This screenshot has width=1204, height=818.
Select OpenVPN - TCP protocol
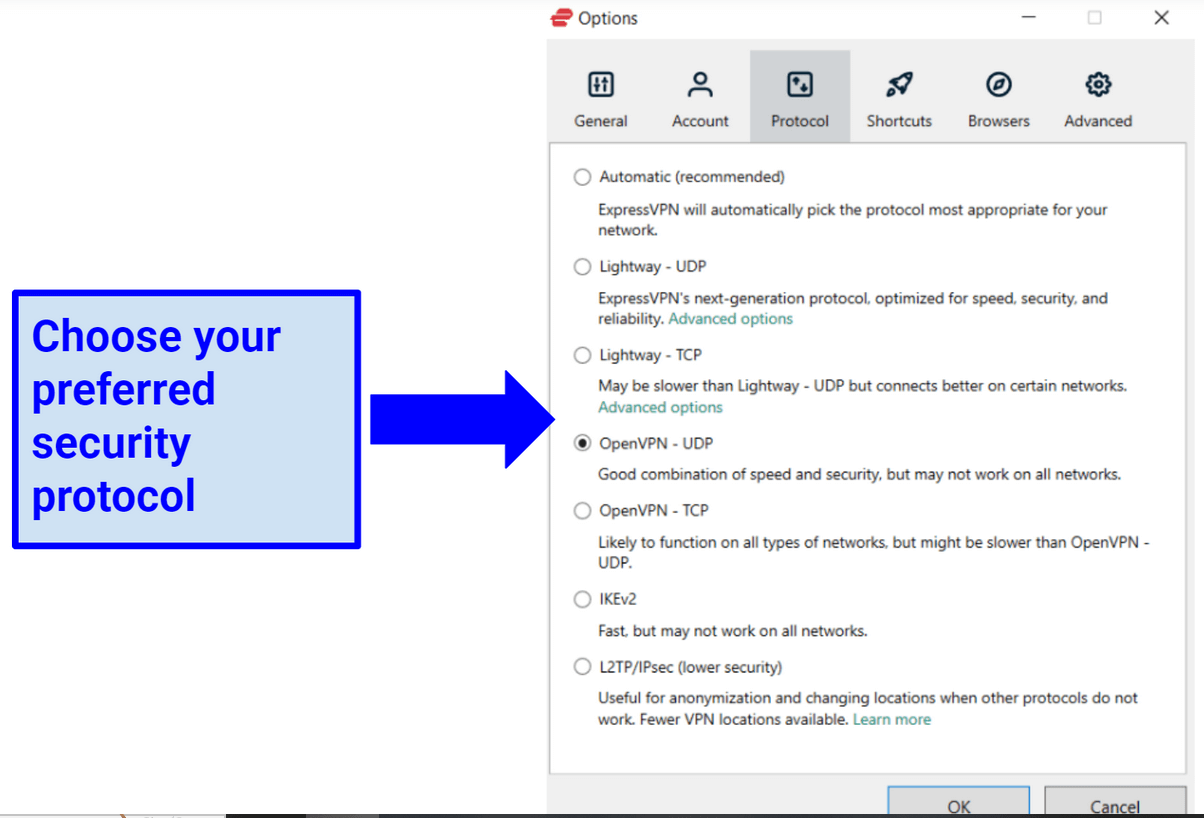pyautogui.click(x=582, y=511)
